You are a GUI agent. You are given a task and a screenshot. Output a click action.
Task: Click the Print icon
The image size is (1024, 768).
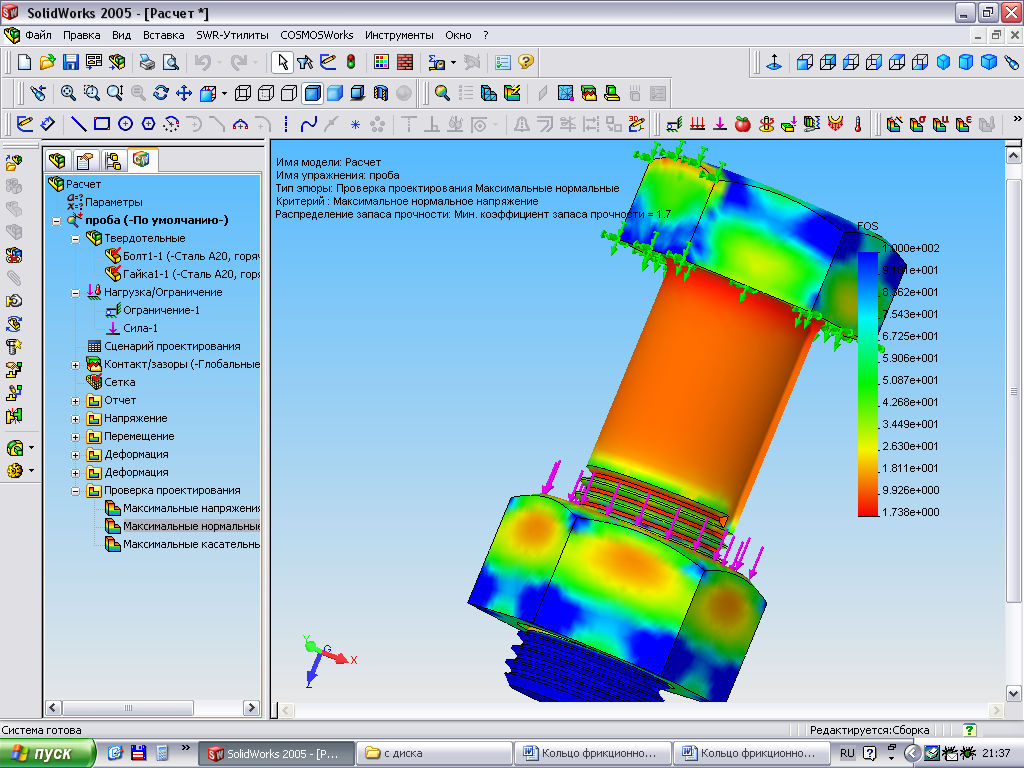pos(147,62)
